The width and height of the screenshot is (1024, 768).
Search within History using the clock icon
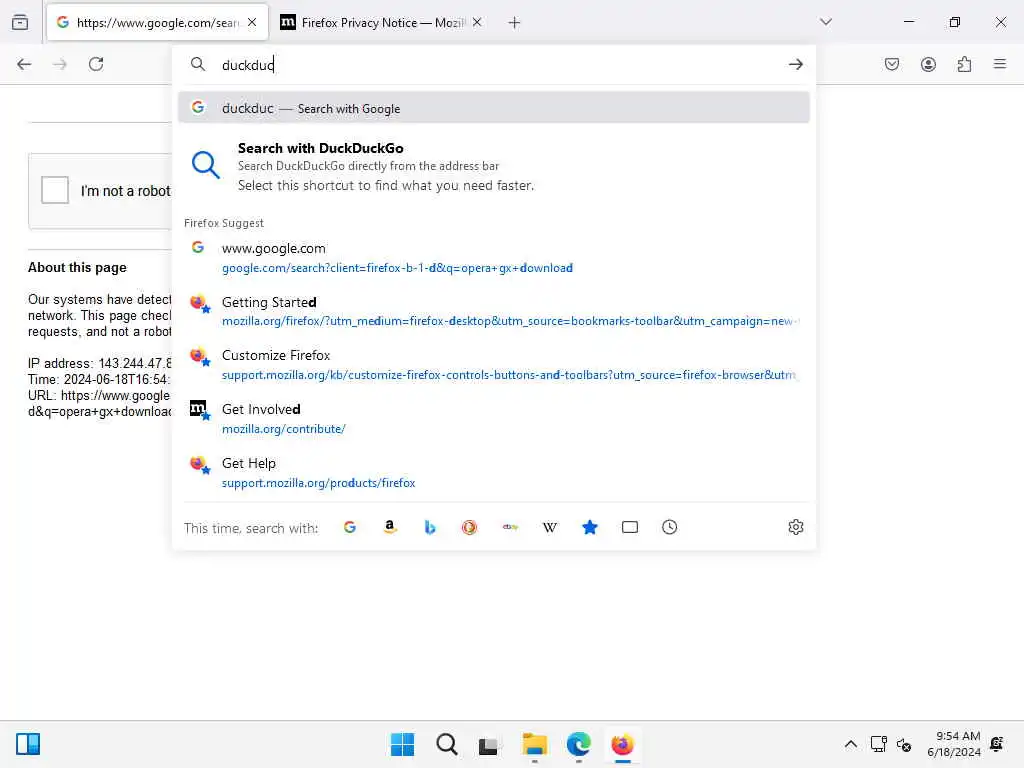(669, 527)
